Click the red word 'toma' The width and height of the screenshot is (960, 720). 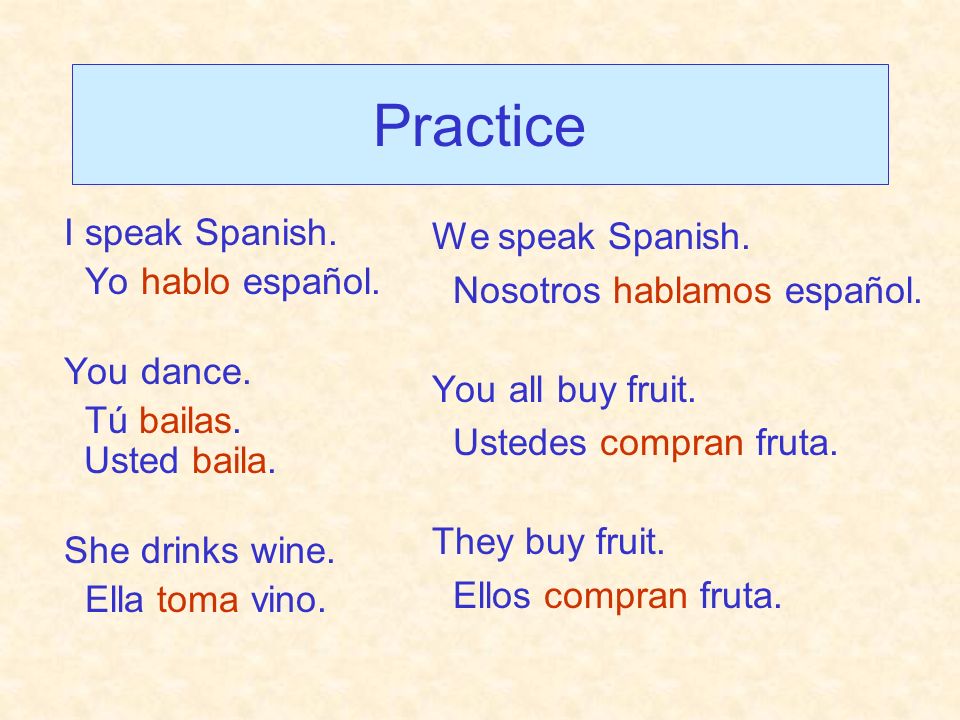[x=197, y=600]
